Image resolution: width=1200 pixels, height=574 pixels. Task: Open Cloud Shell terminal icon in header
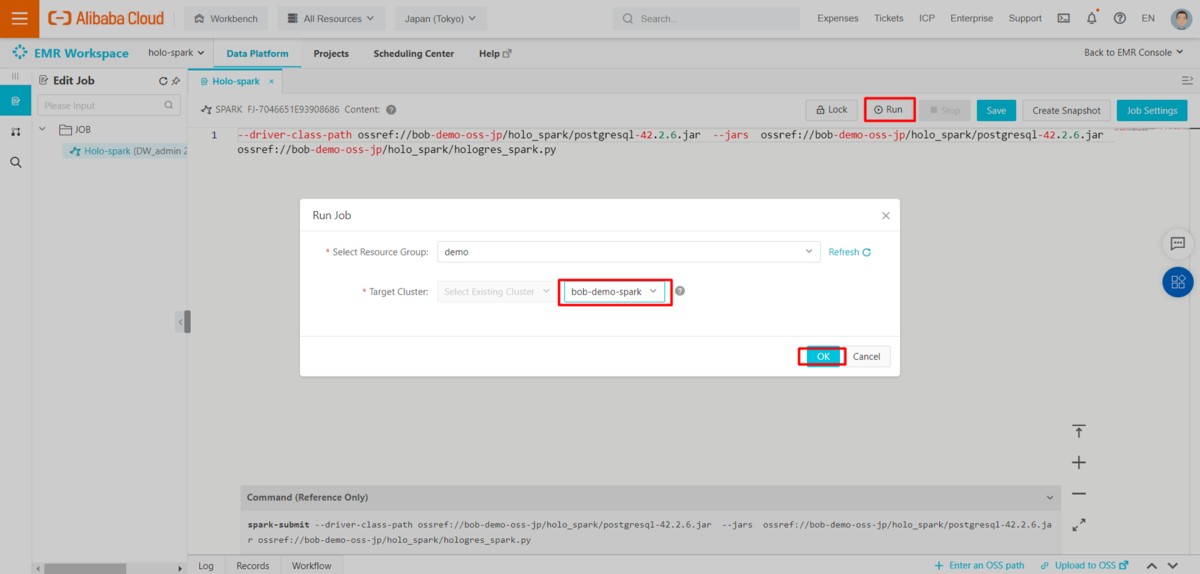pyautogui.click(x=1063, y=18)
